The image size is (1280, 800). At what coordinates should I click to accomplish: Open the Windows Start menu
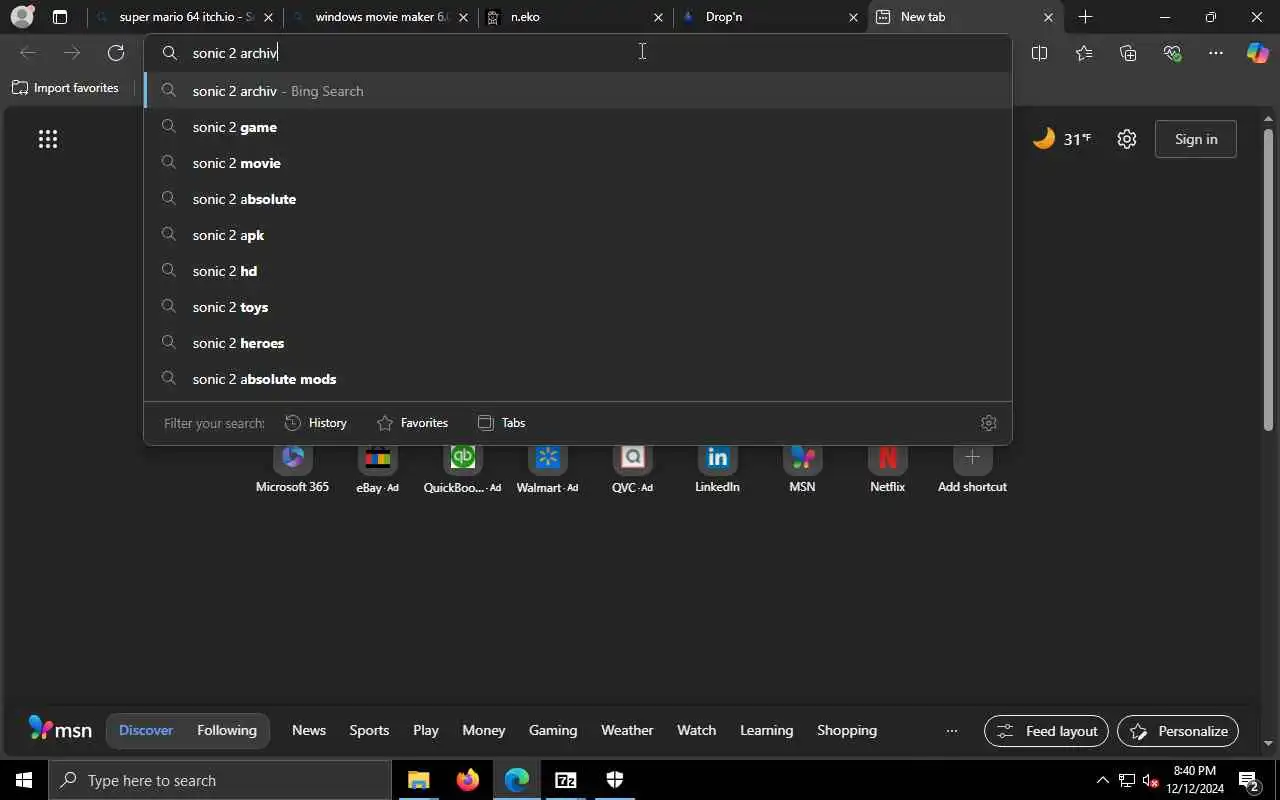(24, 780)
